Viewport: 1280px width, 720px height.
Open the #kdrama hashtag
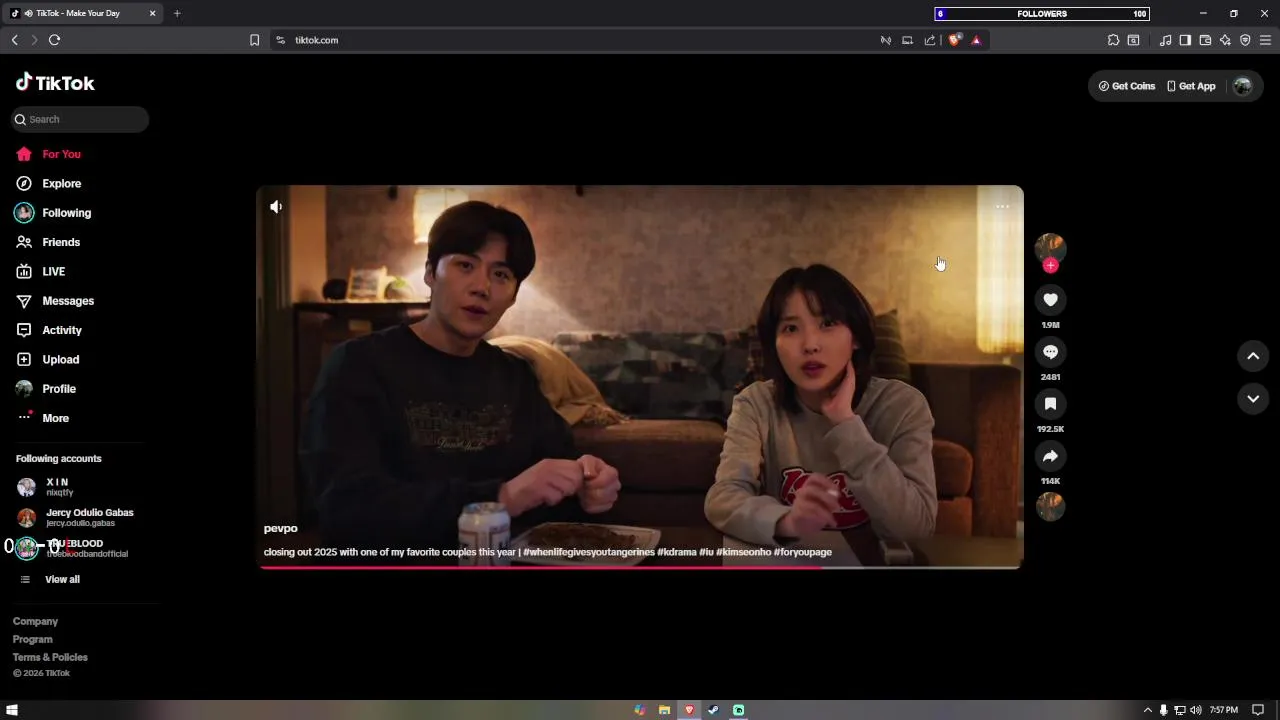pyautogui.click(x=677, y=552)
